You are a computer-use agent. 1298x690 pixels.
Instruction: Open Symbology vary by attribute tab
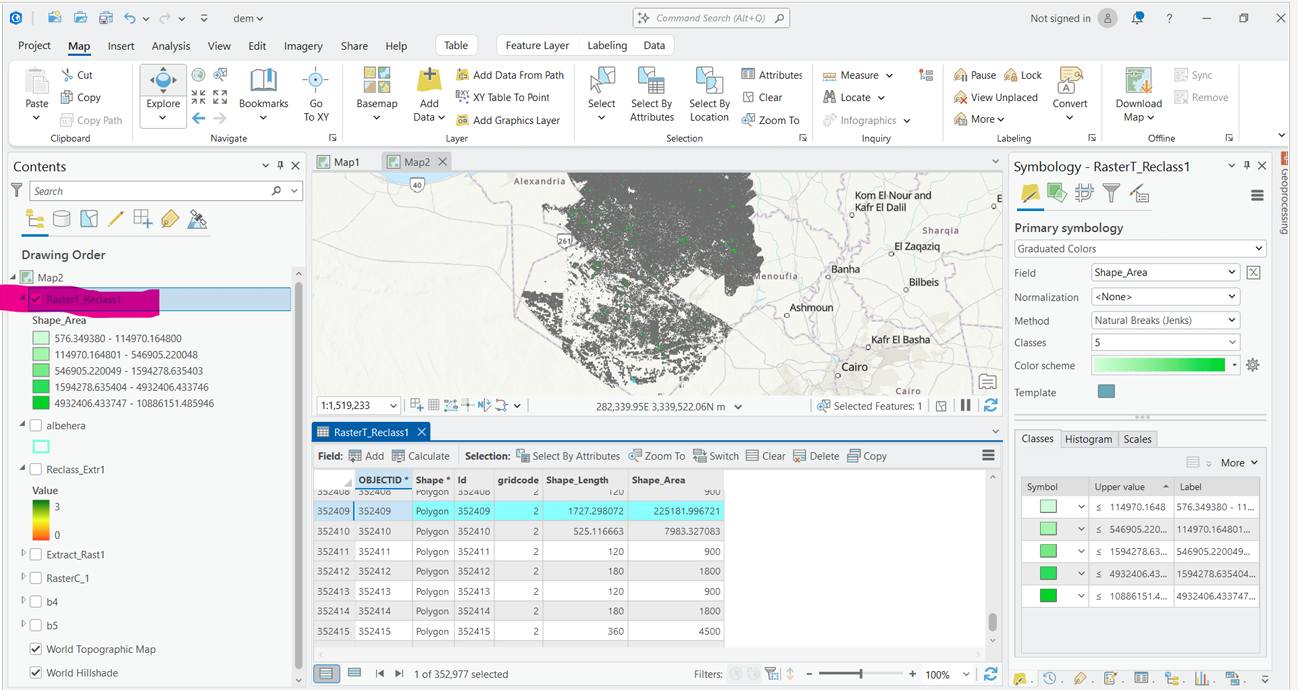(x=1057, y=194)
